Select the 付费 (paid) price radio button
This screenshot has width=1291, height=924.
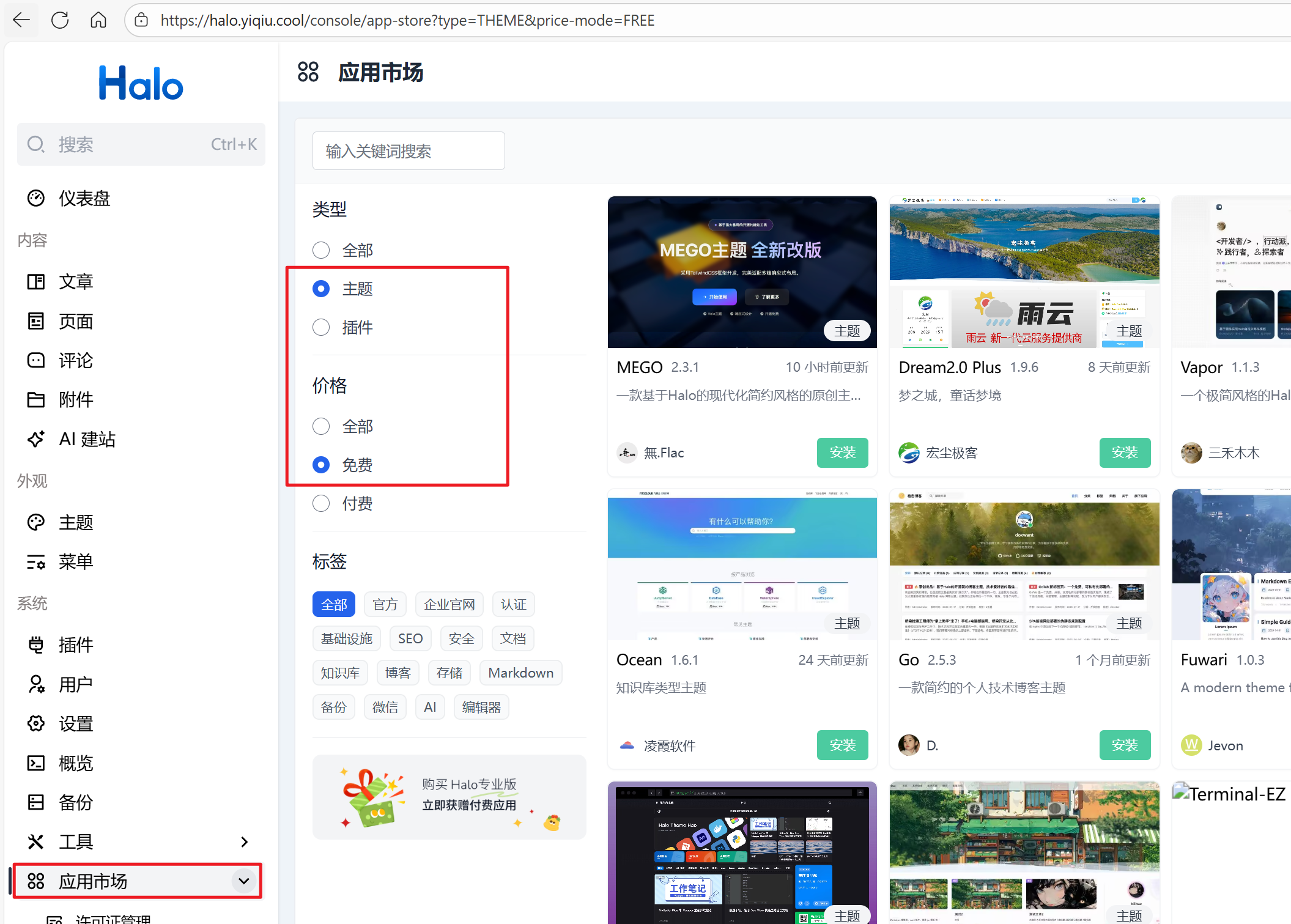pyautogui.click(x=321, y=503)
